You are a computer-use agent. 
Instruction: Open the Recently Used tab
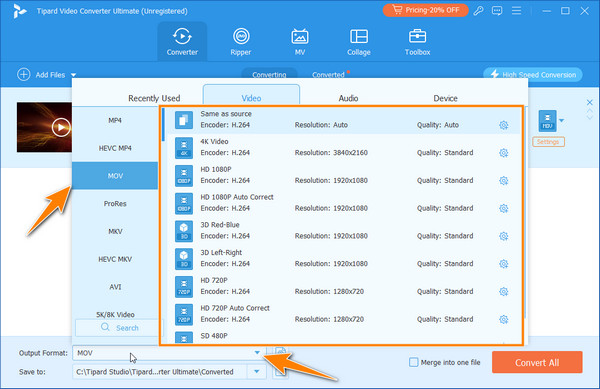(154, 98)
